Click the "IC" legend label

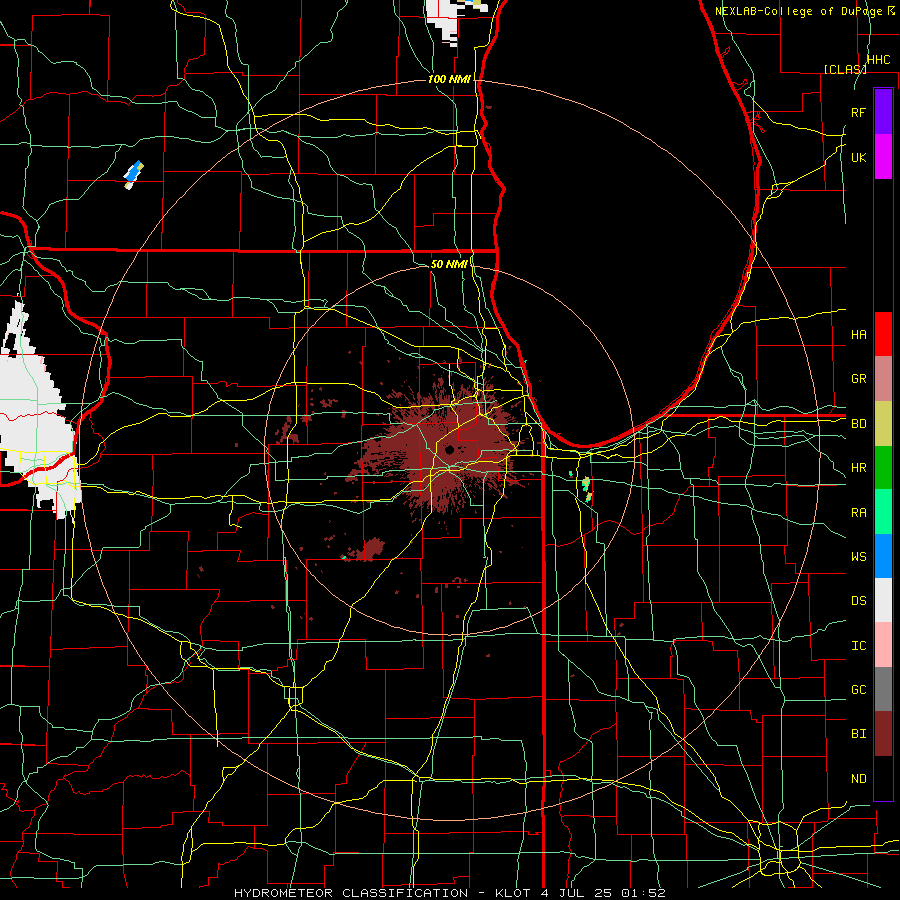pos(859,646)
